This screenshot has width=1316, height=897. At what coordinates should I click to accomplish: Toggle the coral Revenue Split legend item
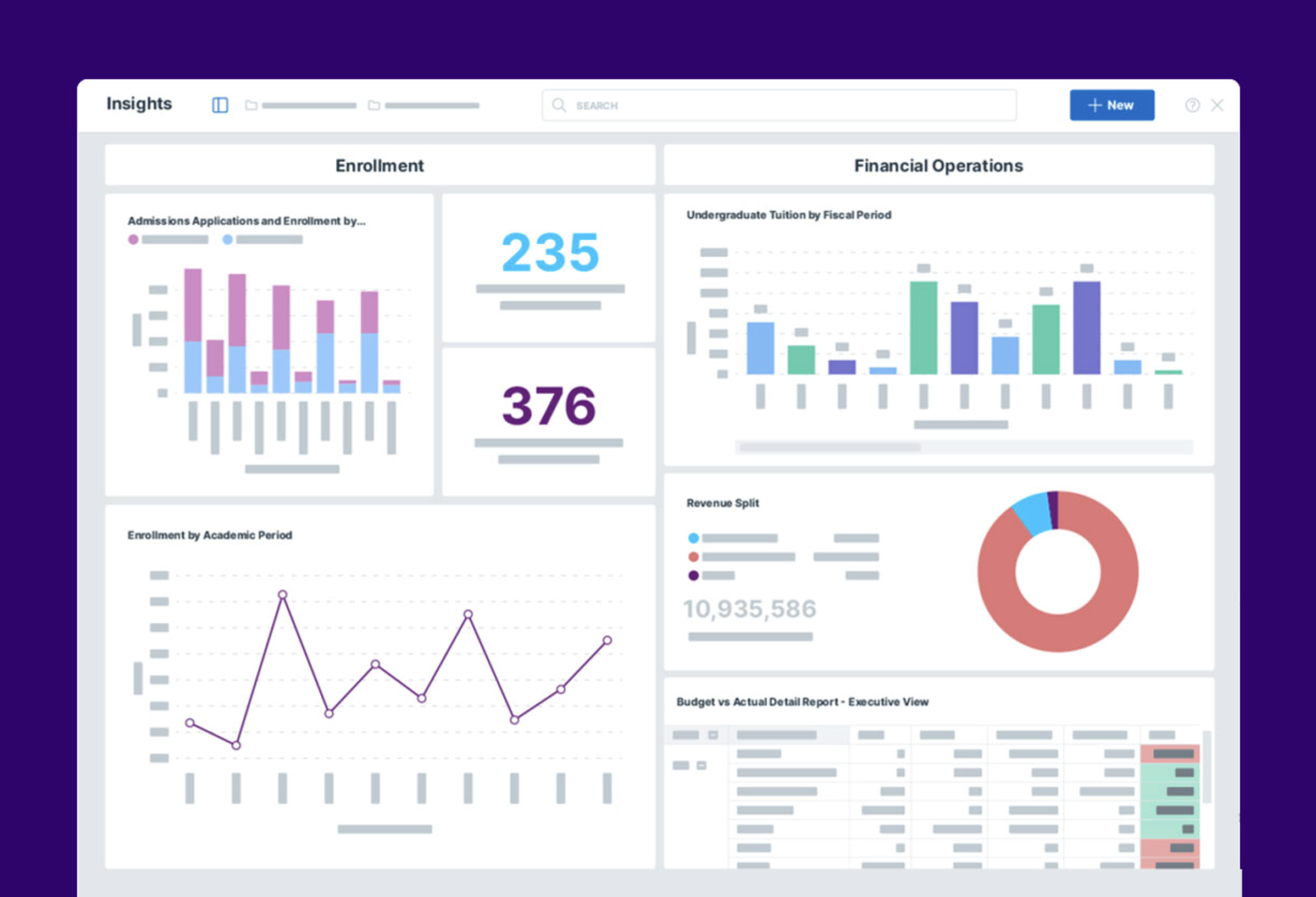point(693,557)
